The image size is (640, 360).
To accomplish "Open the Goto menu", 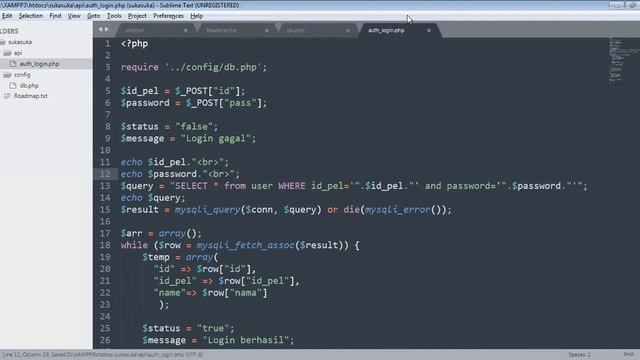I will (x=93, y=16).
